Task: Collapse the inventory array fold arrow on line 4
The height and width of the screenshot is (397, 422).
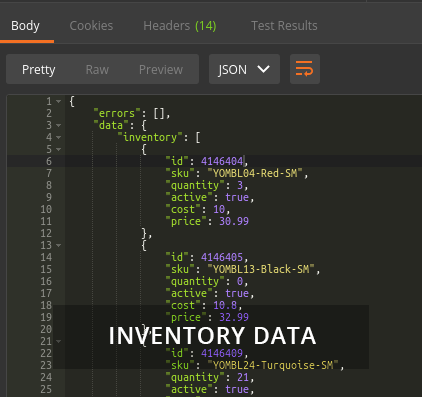Action: pos(59,137)
